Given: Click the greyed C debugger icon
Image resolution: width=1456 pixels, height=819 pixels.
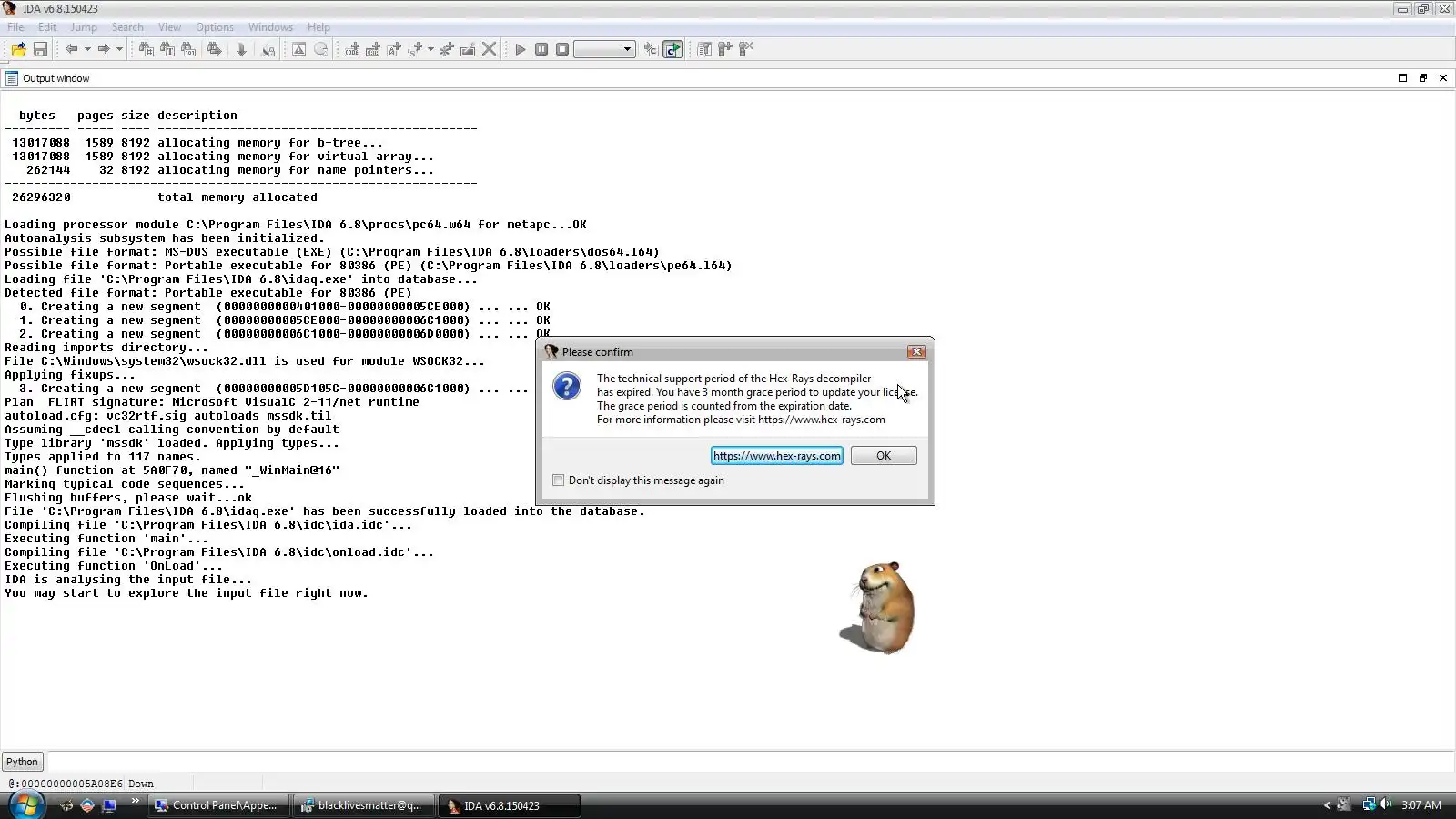Looking at the screenshot, I should click(x=651, y=49).
